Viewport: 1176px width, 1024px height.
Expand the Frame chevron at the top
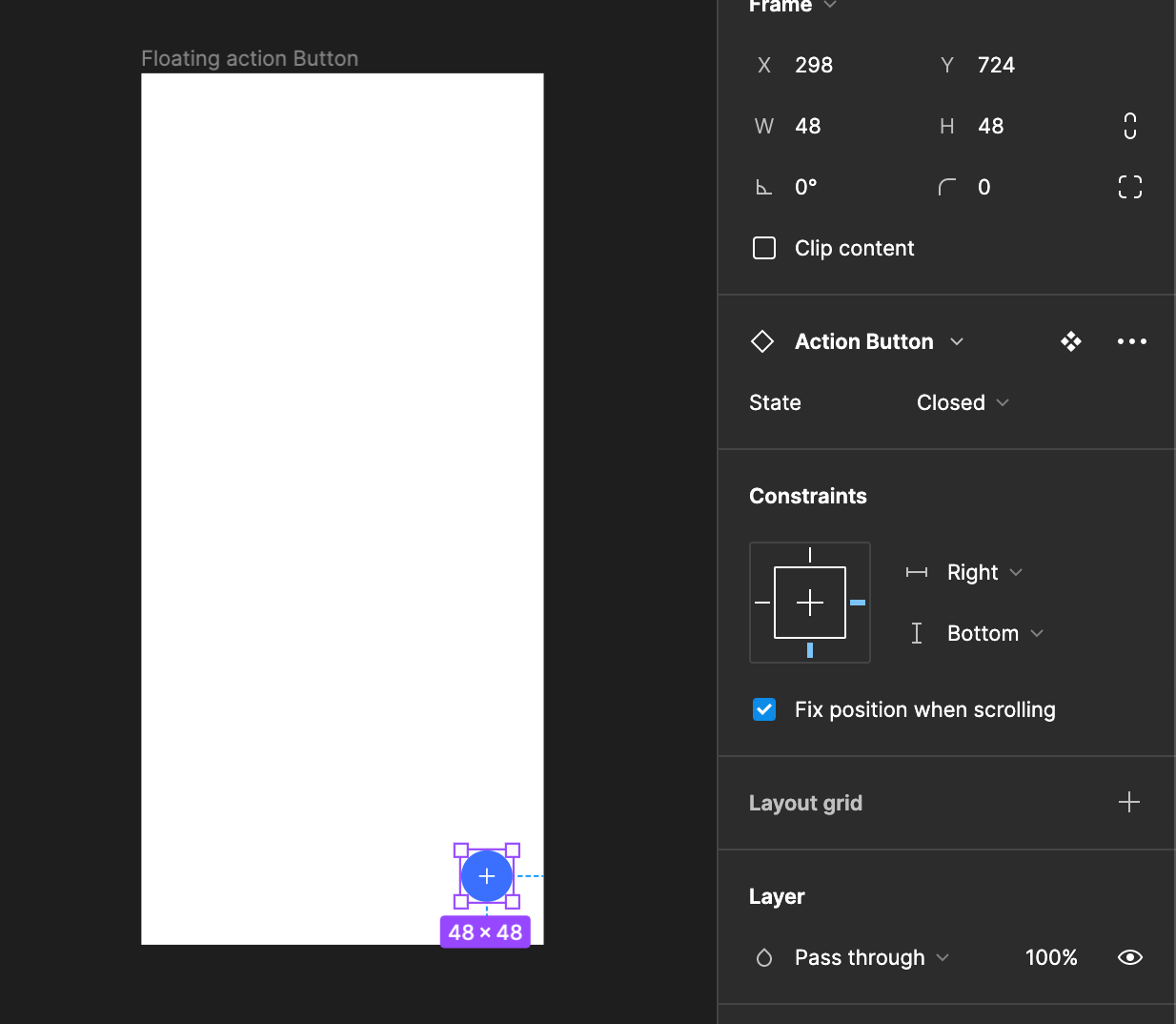click(x=828, y=6)
